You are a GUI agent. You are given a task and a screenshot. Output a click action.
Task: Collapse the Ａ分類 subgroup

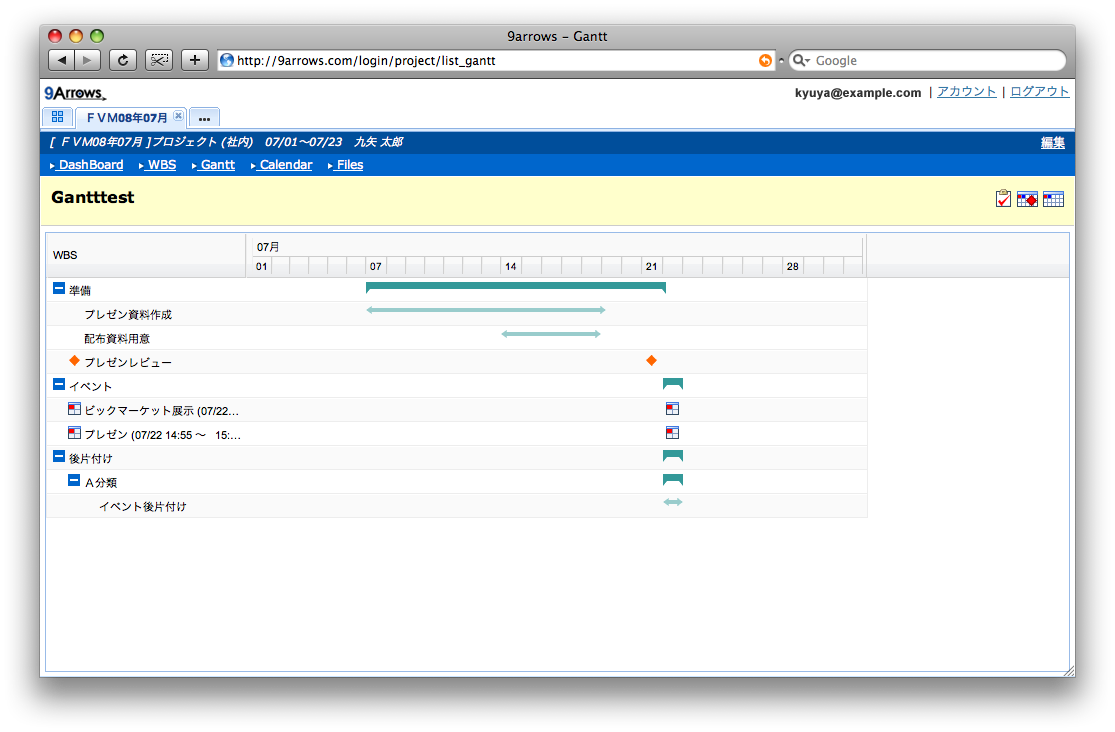[74, 481]
